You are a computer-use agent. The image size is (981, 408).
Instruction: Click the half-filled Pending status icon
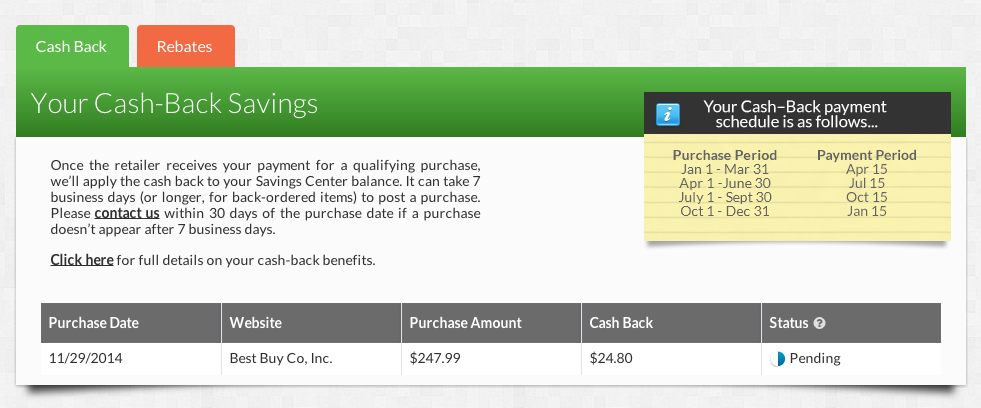[777, 359]
